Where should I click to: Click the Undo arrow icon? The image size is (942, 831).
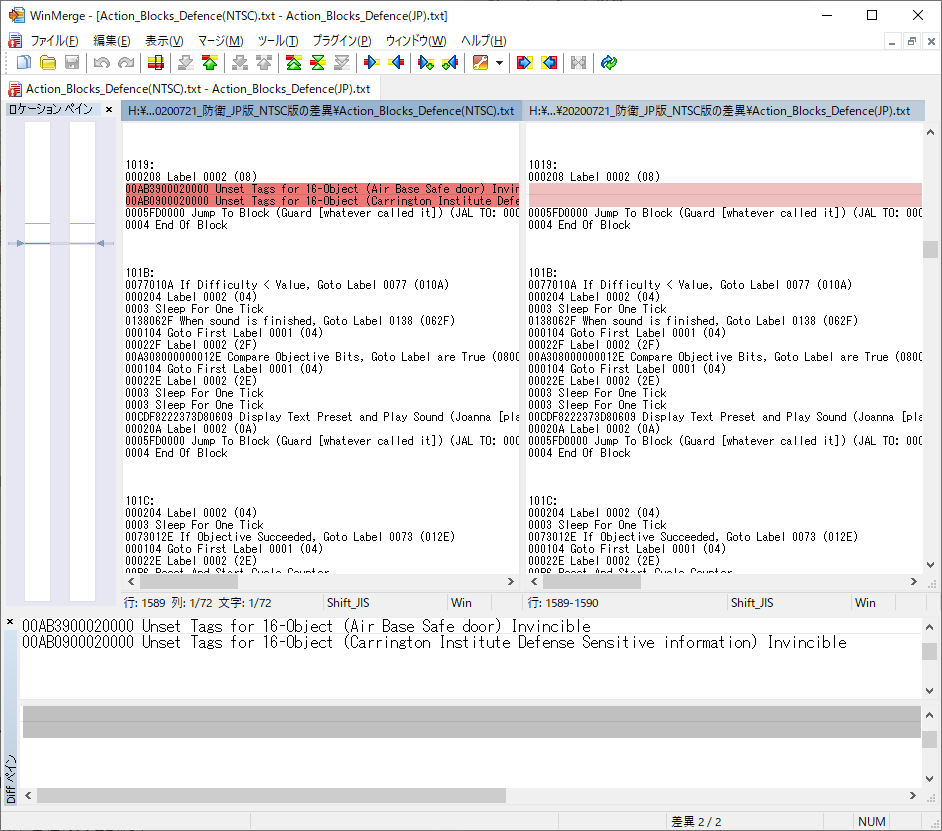pyautogui.click(x=102, y=63)
